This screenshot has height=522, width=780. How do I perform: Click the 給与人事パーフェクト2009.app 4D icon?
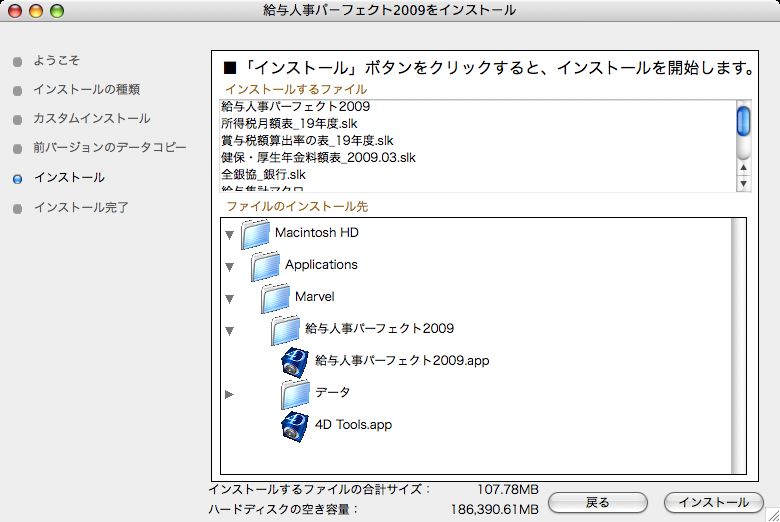[295, 362]
